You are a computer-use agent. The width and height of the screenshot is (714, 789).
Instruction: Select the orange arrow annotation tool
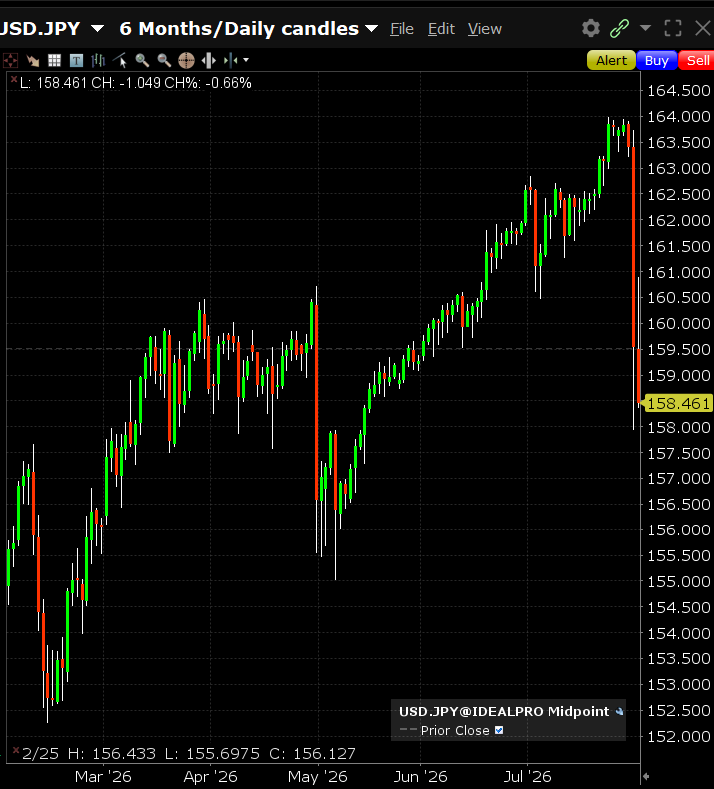(x=33, y=60)
